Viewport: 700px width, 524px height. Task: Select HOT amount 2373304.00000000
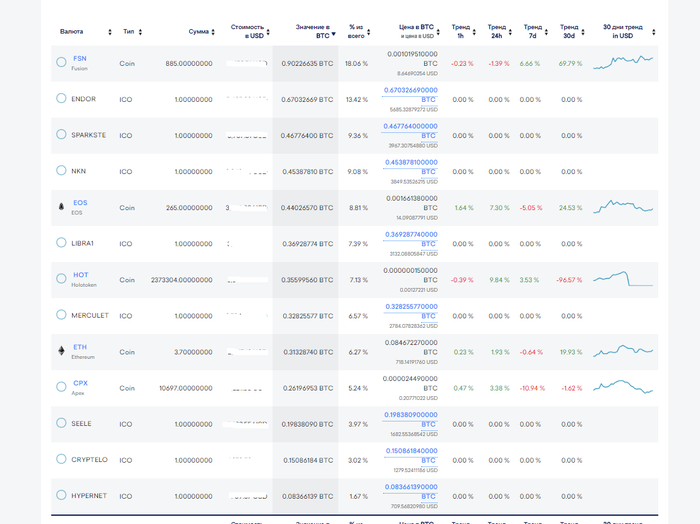coord(182,280)
